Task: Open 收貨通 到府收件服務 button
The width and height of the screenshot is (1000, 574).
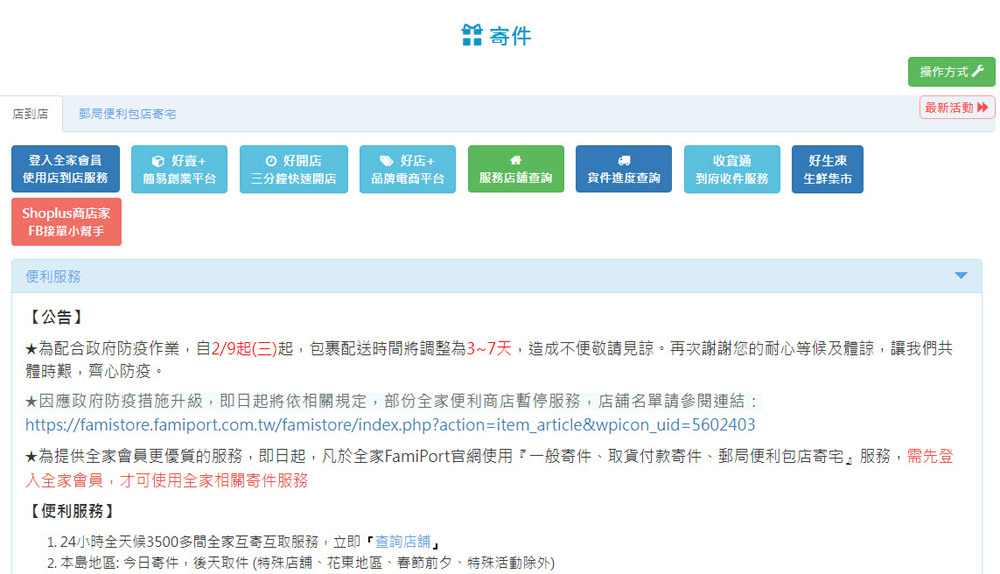Action: pyautogui.click(x=732, y=169)
